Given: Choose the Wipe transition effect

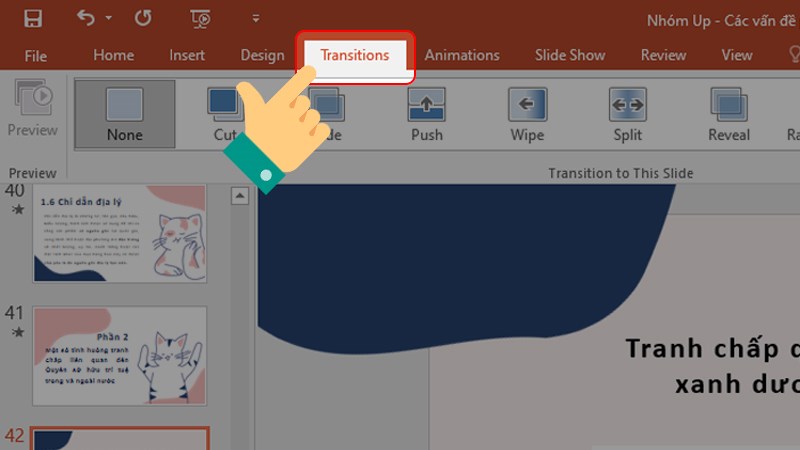Looking at the screenshot, I should pyautogui.click(x=527, y=114).
